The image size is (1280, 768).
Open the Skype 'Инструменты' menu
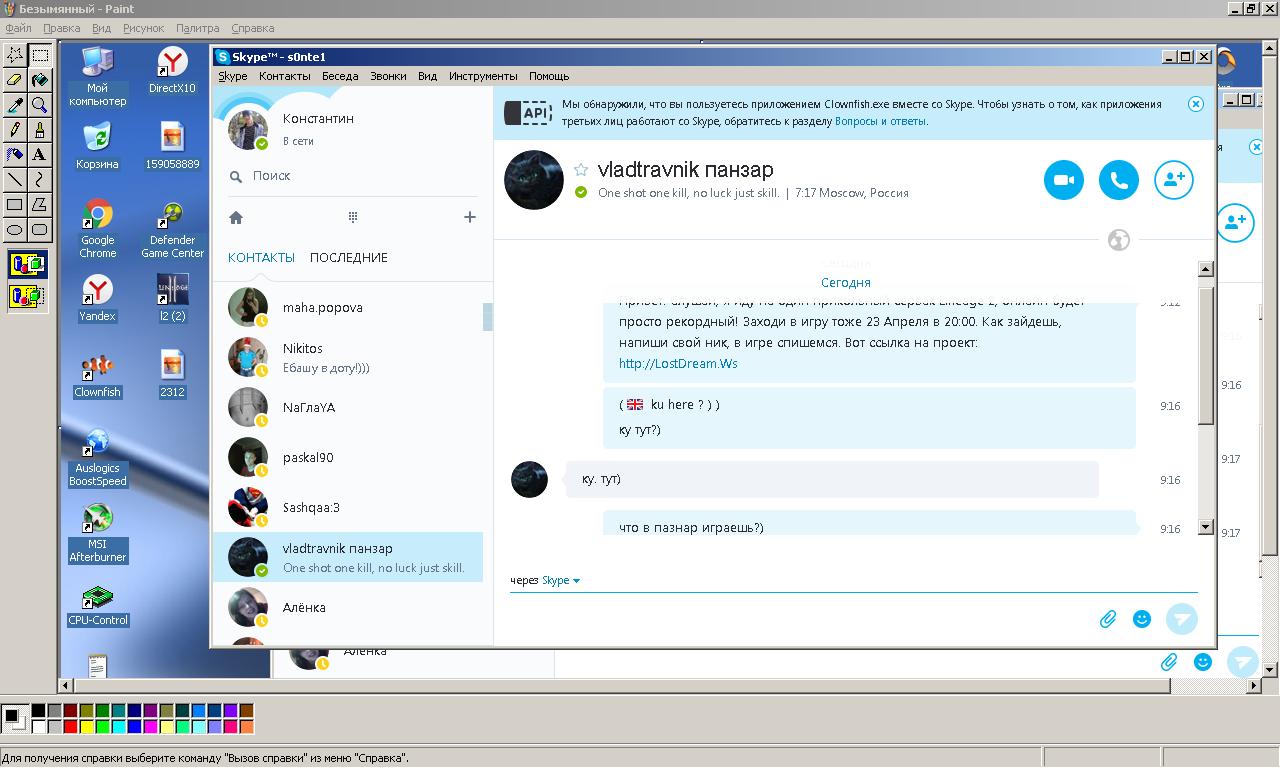(x=483, y=76)
